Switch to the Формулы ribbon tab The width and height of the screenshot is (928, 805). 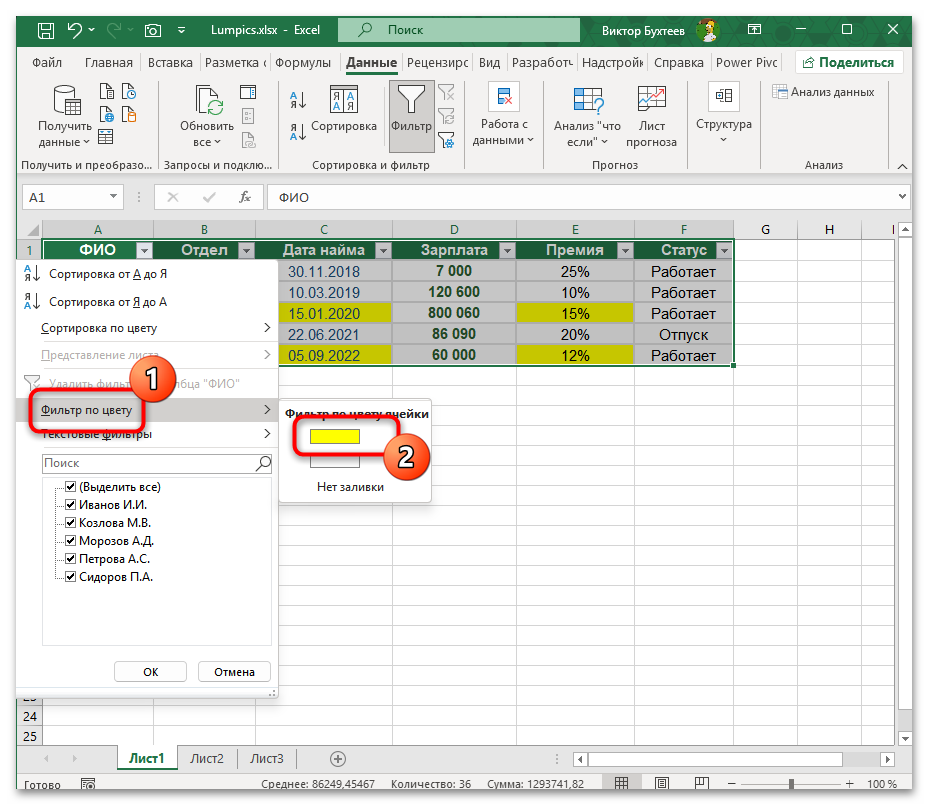(302, 62)
